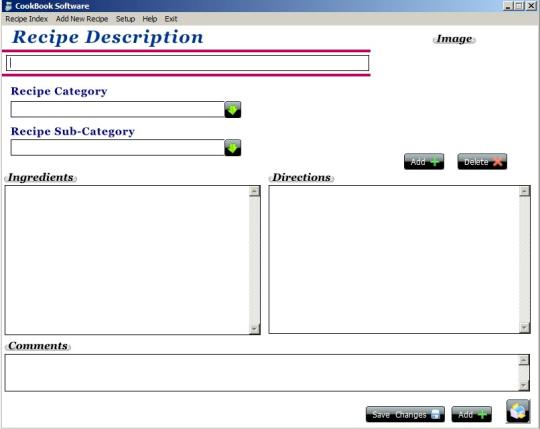Screen dimensions: 540x429
Task: Click the CookBook Software title bar icon
Action: coord(9,6)
